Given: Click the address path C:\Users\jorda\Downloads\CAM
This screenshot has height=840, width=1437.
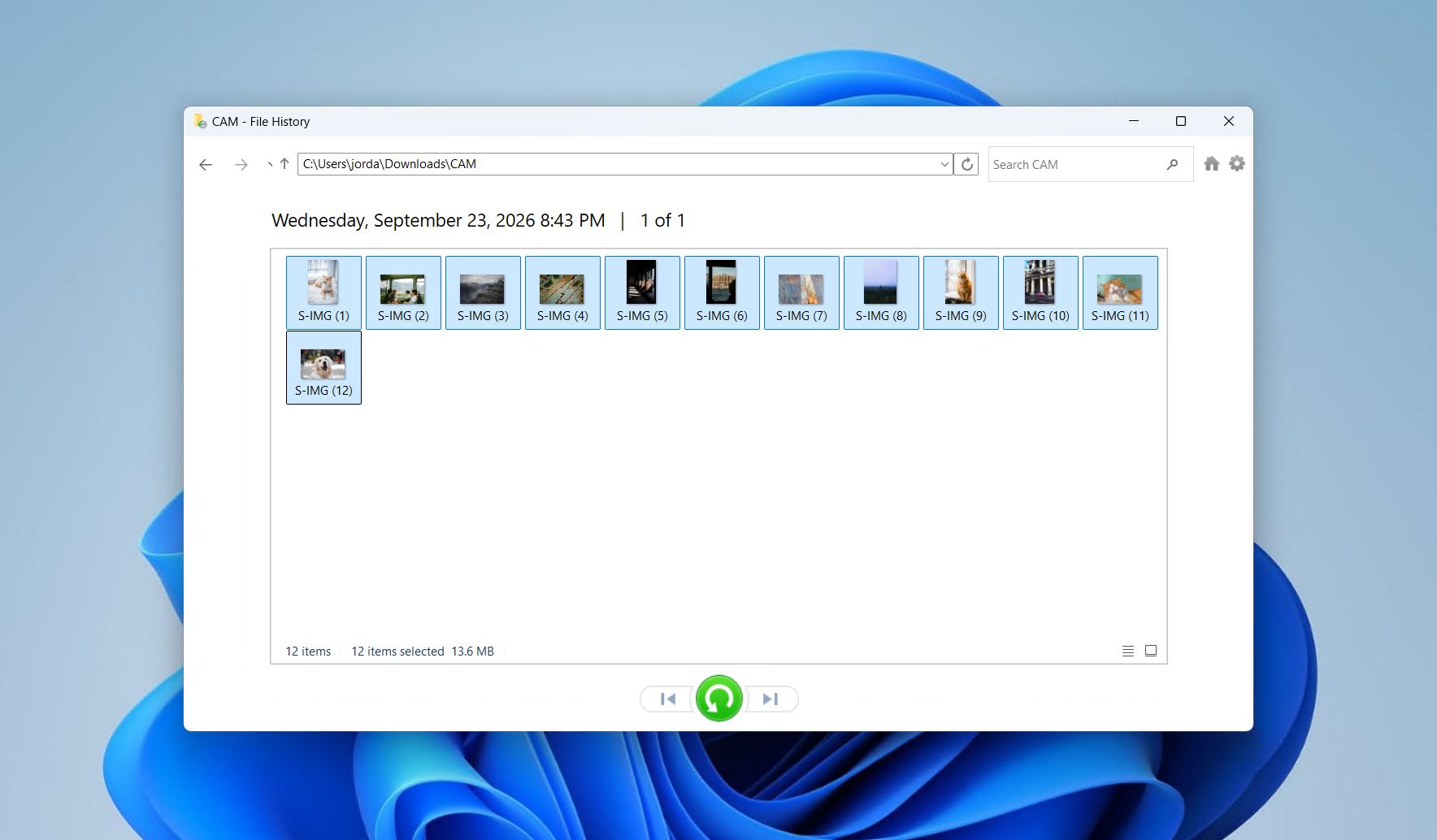Looking at the screenshot, I should click(389, 164).
